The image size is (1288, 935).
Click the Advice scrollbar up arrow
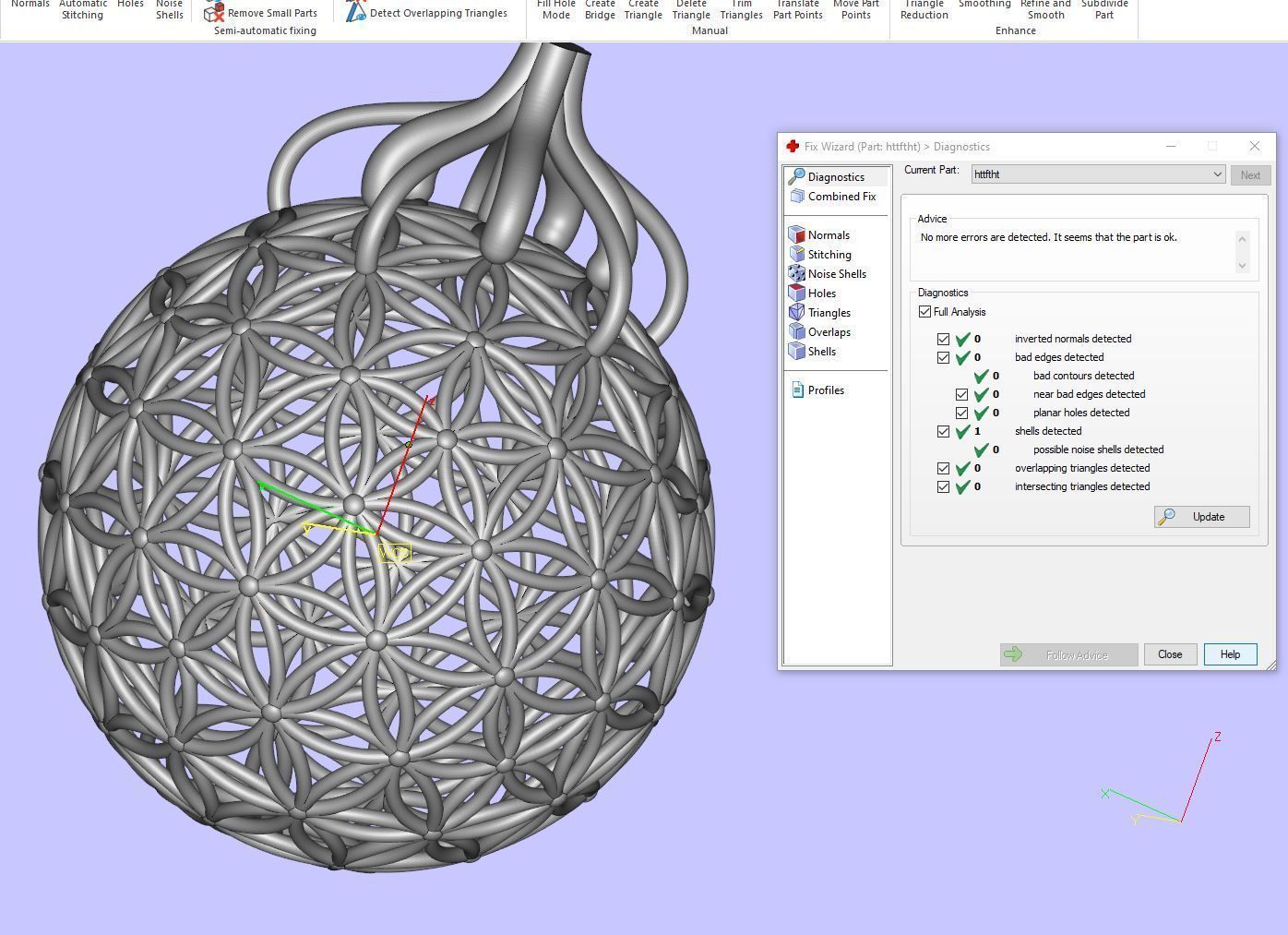click(1242, 239)
